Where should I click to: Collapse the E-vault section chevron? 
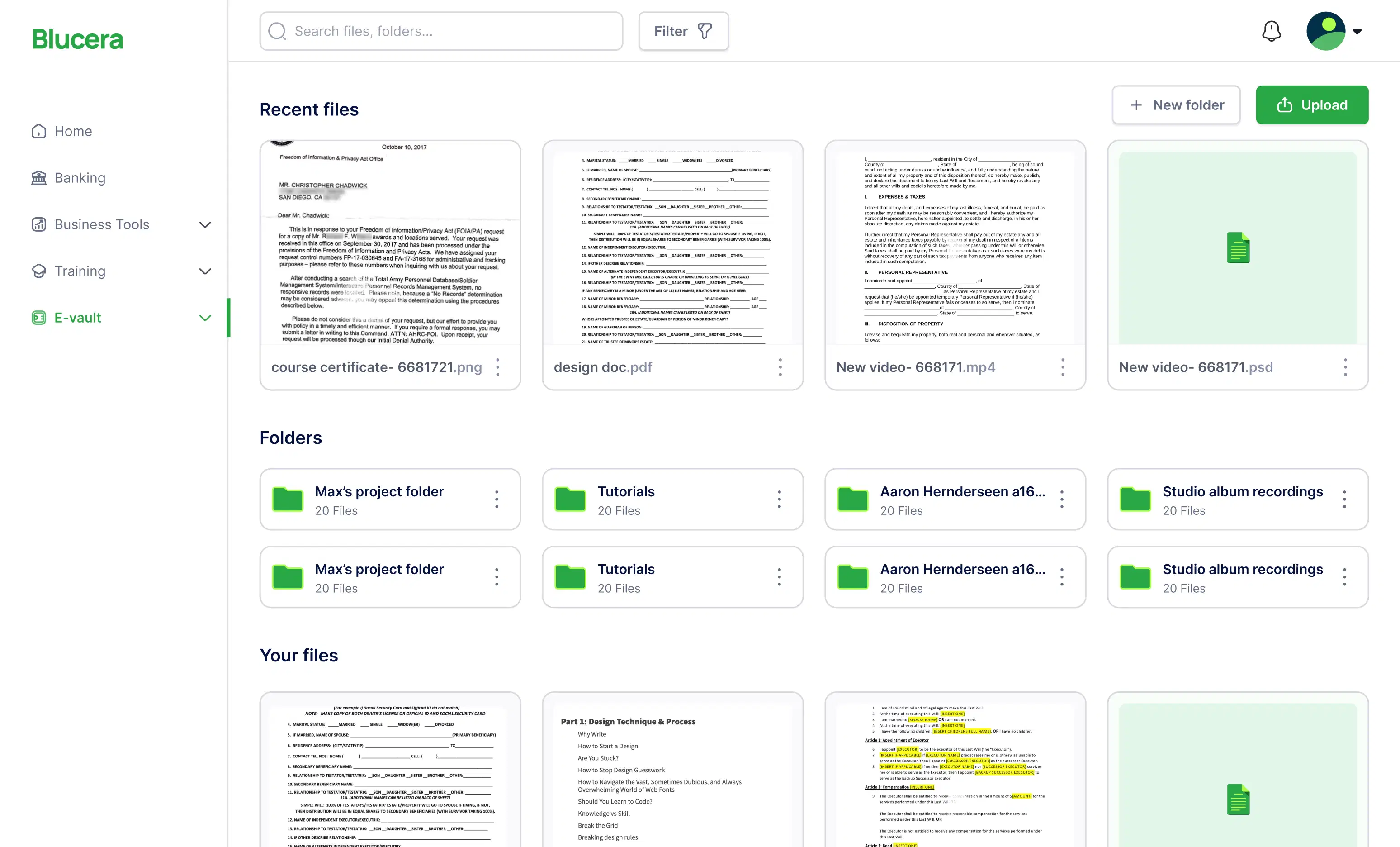tap(205, 318)
